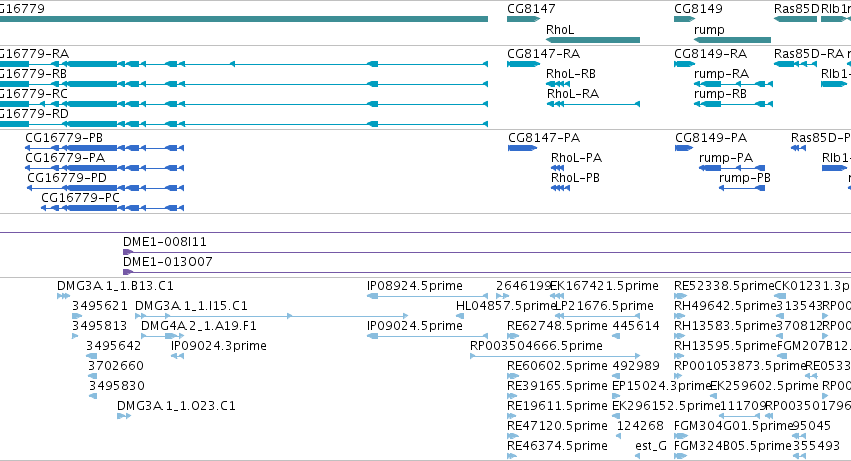The height and width of the screenshot is (461, 851).
Task: Select the CG16779-PA protein label
Action: (65, 158)
